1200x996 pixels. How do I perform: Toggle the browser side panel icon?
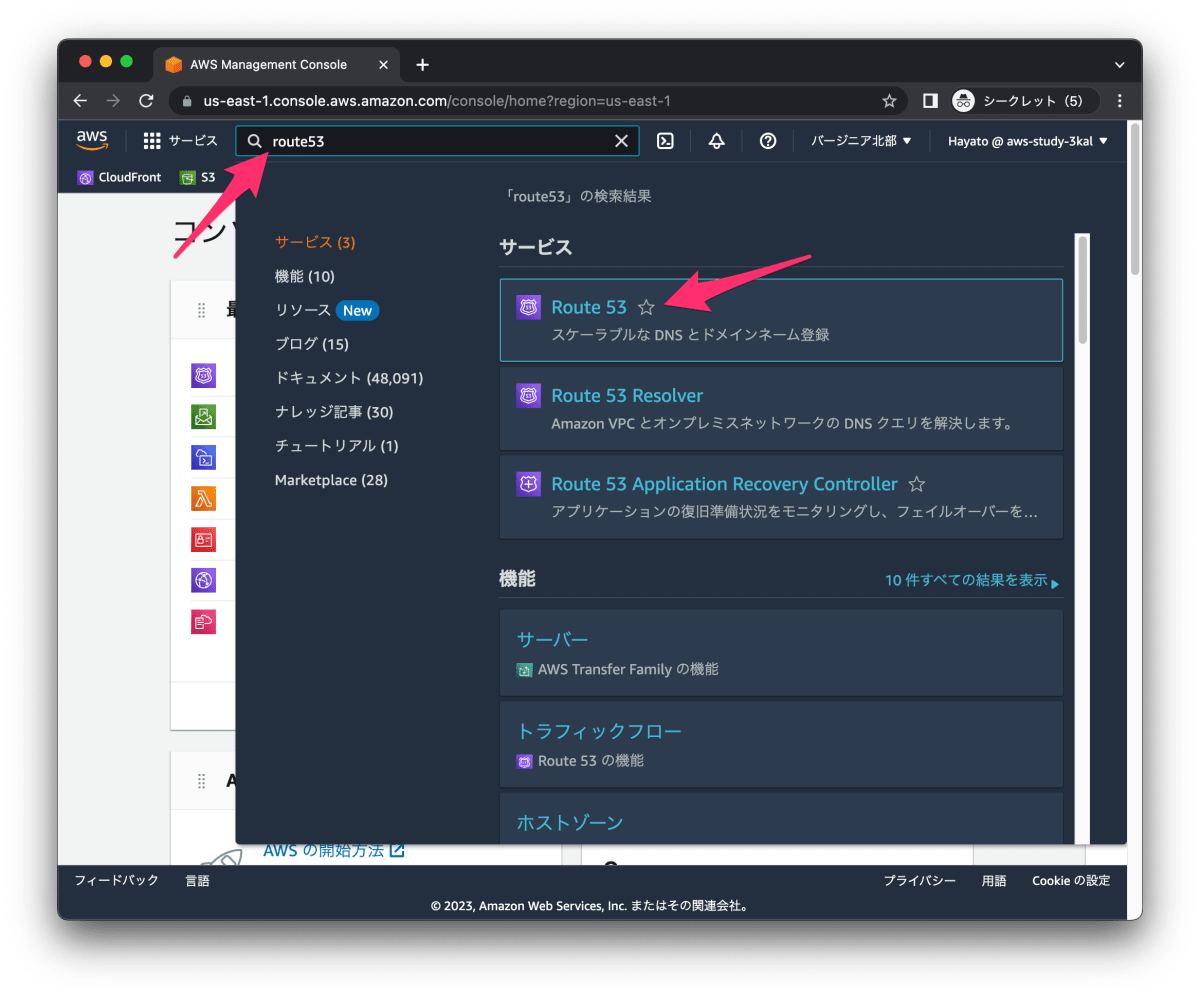[x=930, y=101]
